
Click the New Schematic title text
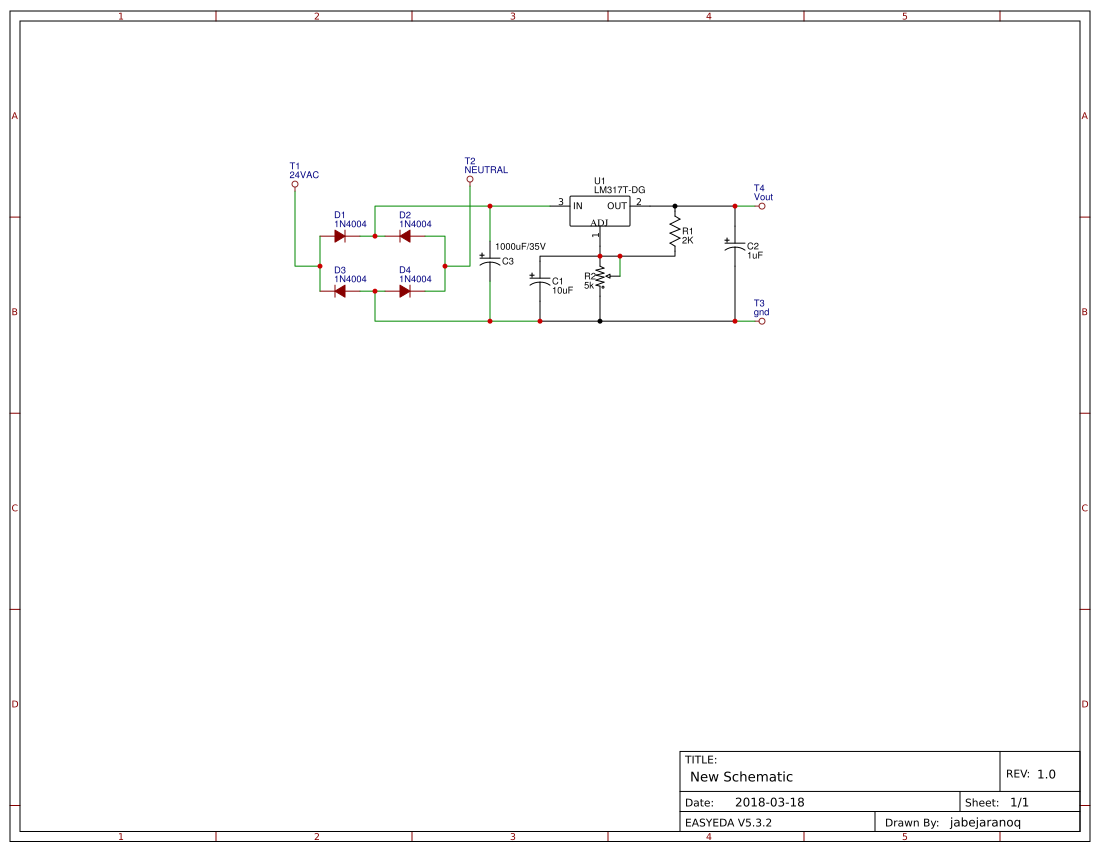click(x=740, y=777)
